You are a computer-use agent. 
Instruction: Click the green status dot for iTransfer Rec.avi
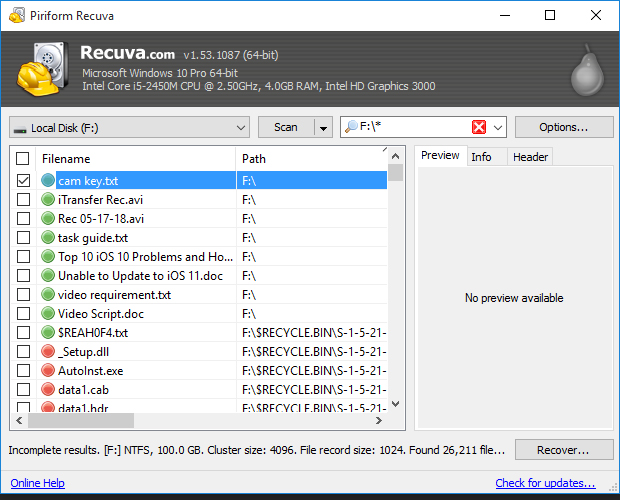[x=48, y=199]
